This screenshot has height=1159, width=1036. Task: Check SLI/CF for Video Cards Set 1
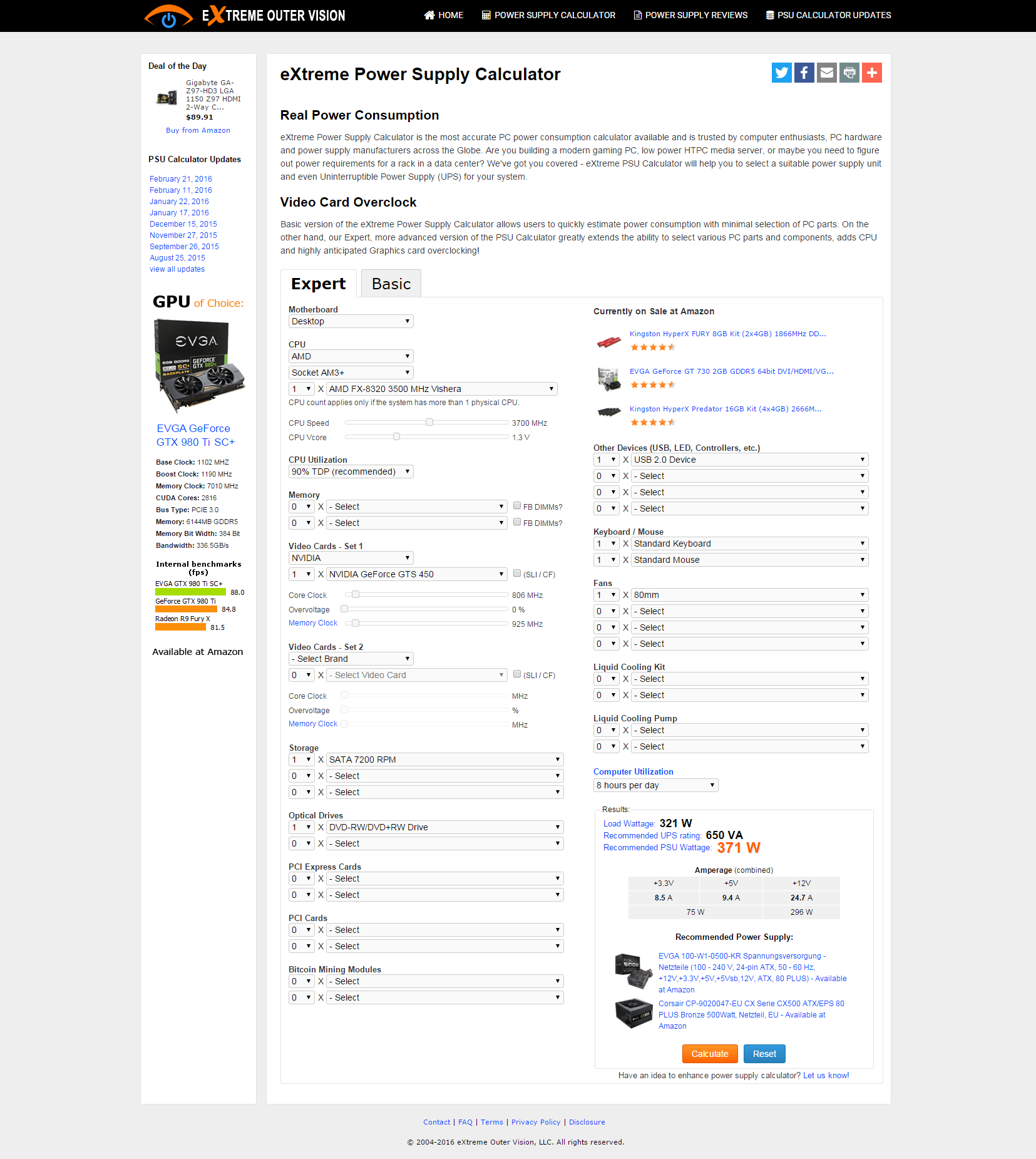pyautogui.click(x=517, y=574)
